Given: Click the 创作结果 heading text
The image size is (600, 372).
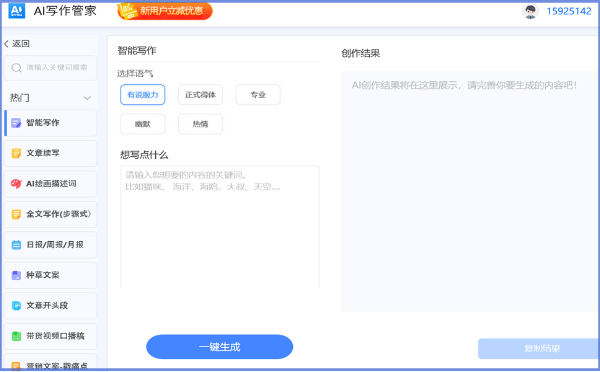Looking at the screenshot, I should 361,53.
